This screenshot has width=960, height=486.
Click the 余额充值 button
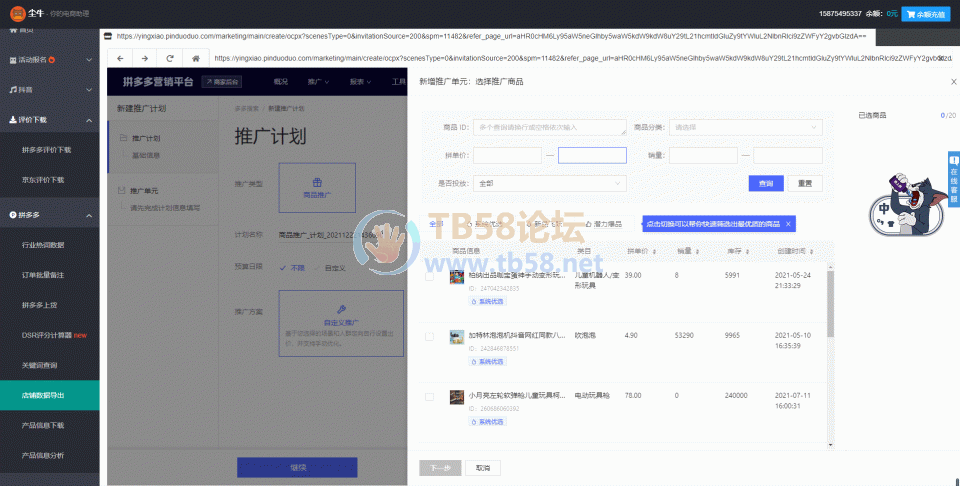coord(926,14)
